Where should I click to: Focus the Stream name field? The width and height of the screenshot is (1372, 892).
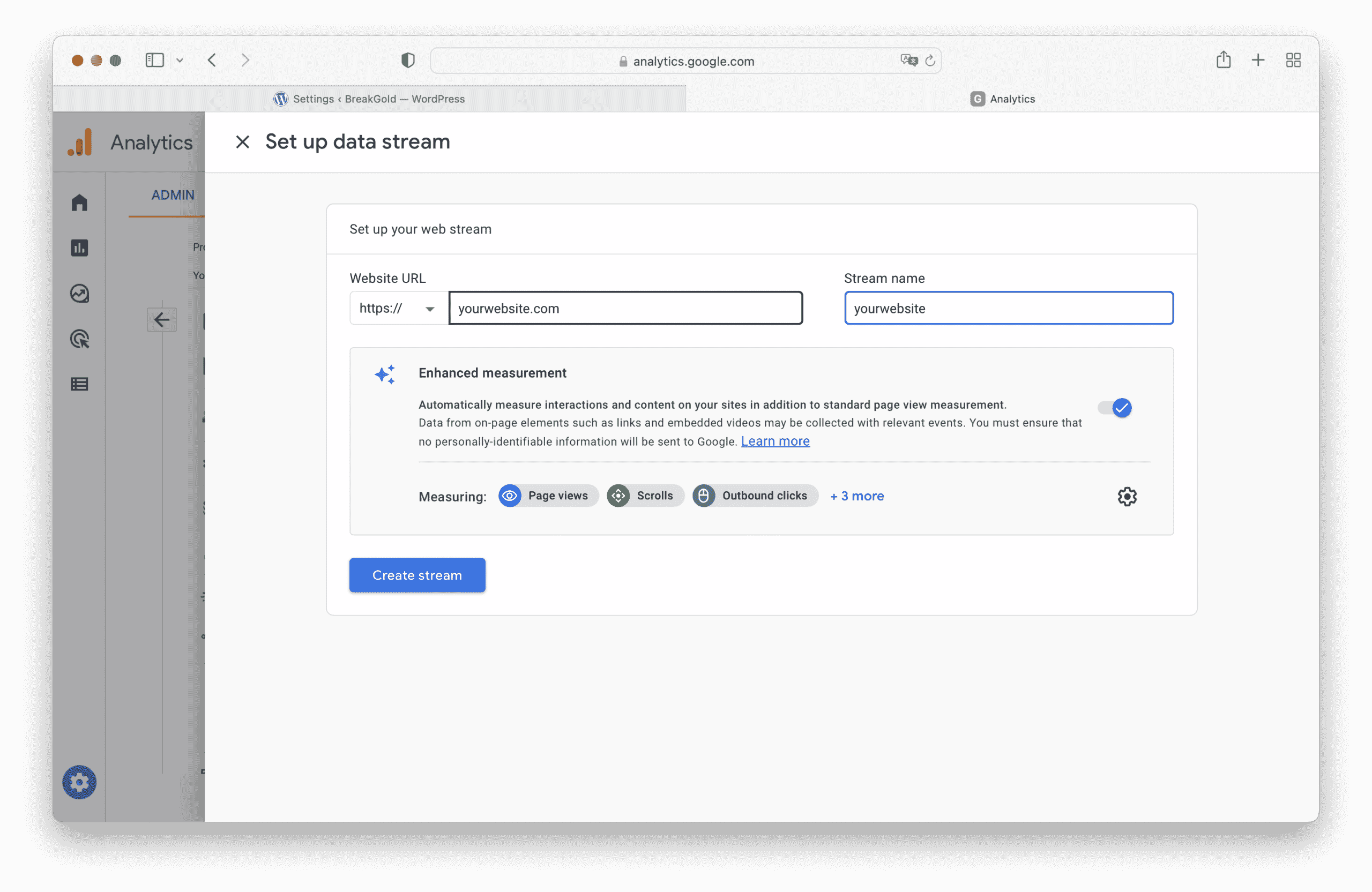pyautogui.click(x=1008, y=308)
